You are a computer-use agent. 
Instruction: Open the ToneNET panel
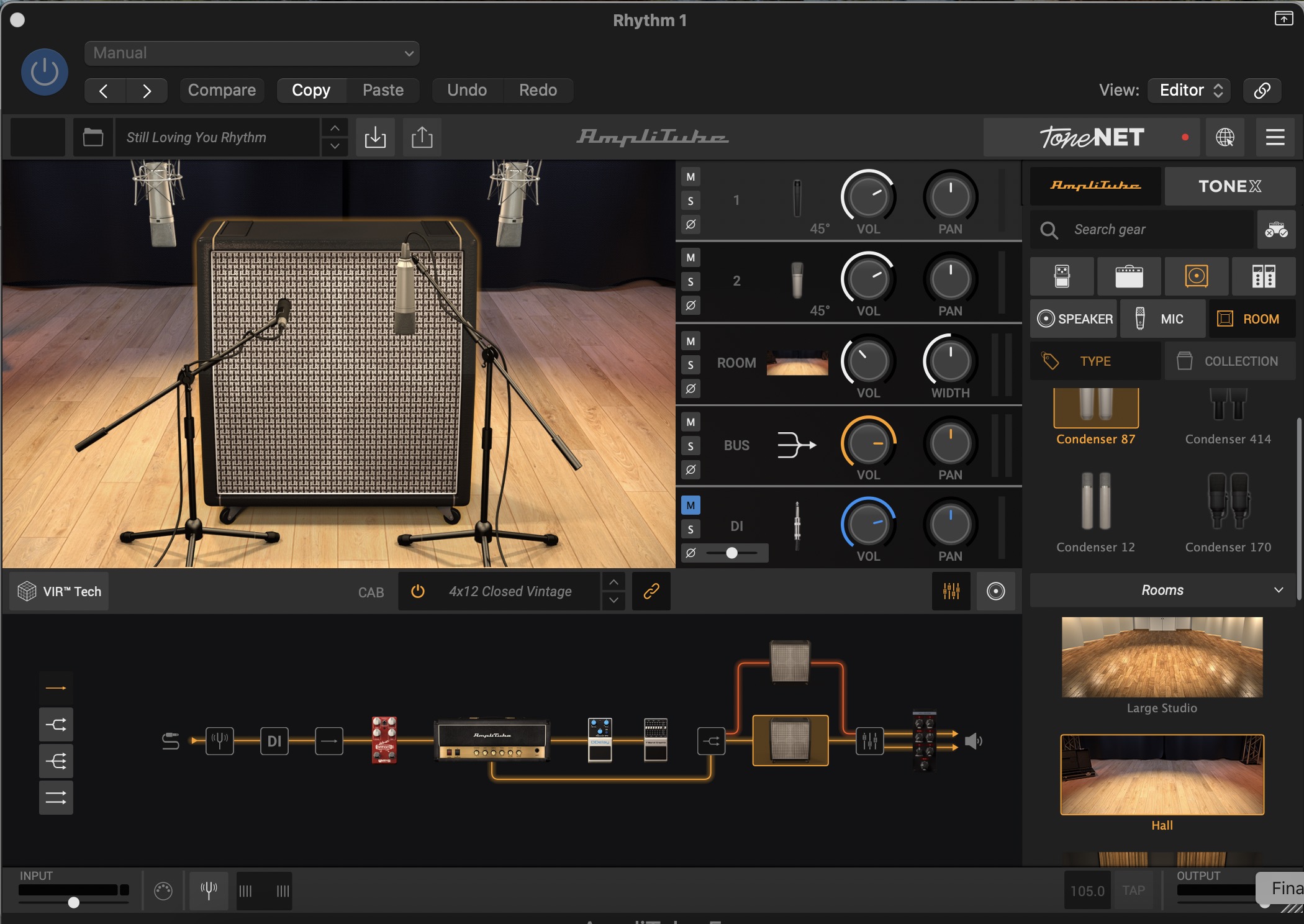(1093, 137)
